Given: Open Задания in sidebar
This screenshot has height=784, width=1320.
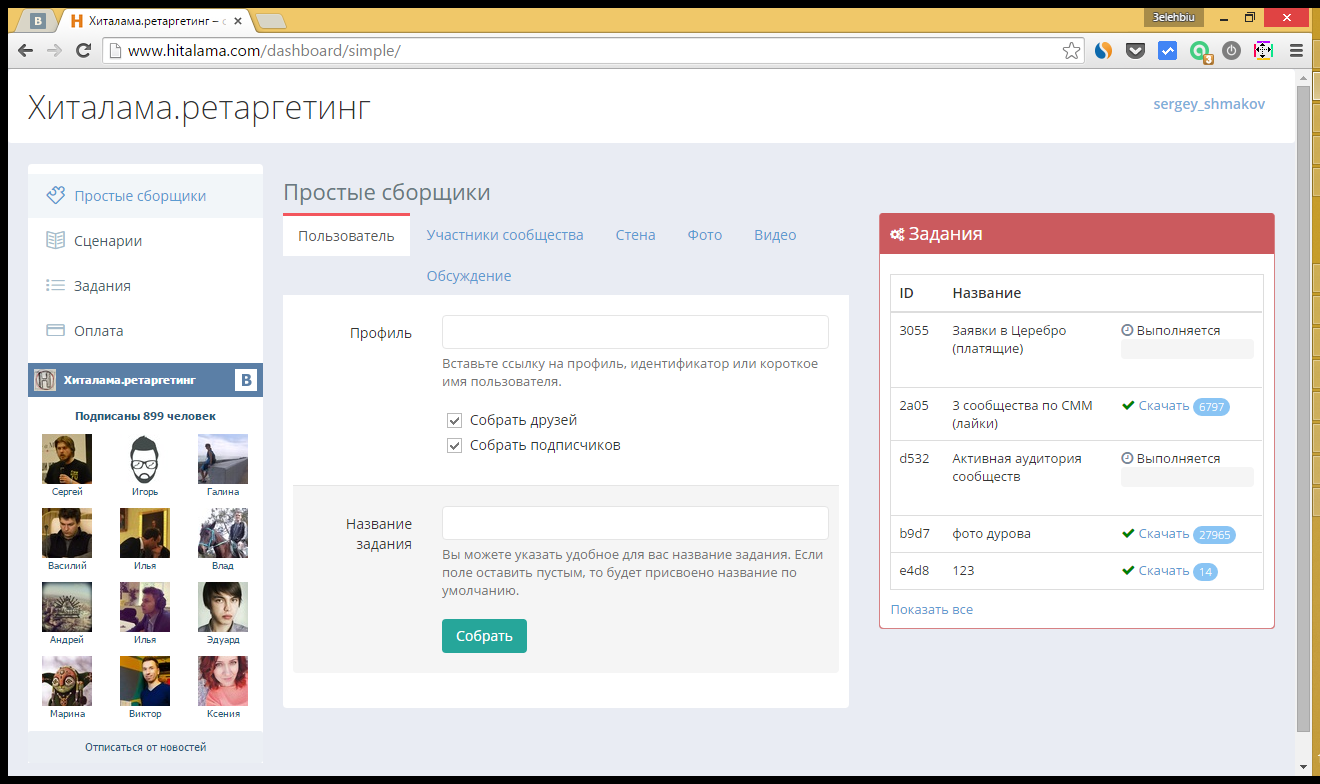Looking at the screenshot, I should 146,285.
